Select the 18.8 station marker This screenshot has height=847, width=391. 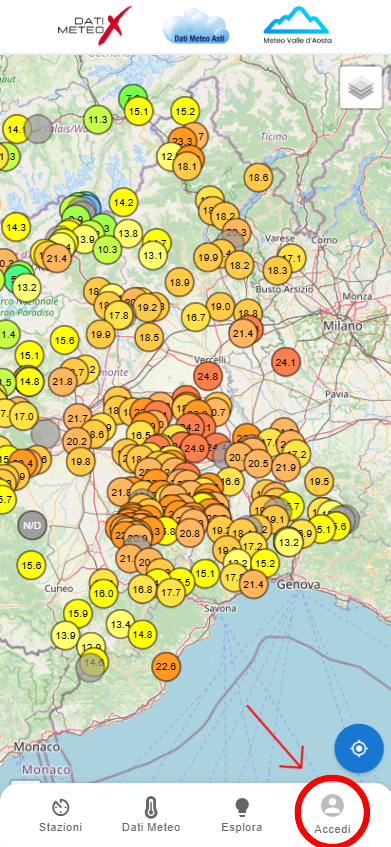(x=248, y=313)
